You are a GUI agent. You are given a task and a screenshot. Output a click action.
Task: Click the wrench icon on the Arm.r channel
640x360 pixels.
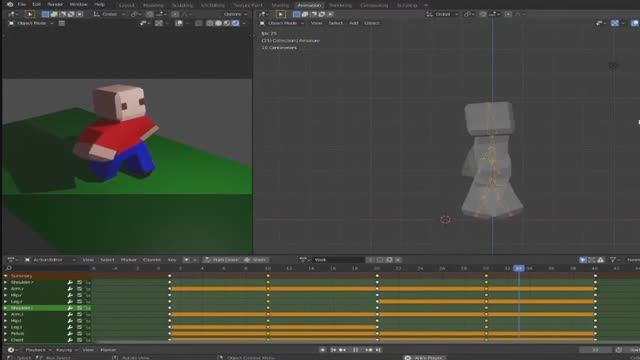[70, 289]
